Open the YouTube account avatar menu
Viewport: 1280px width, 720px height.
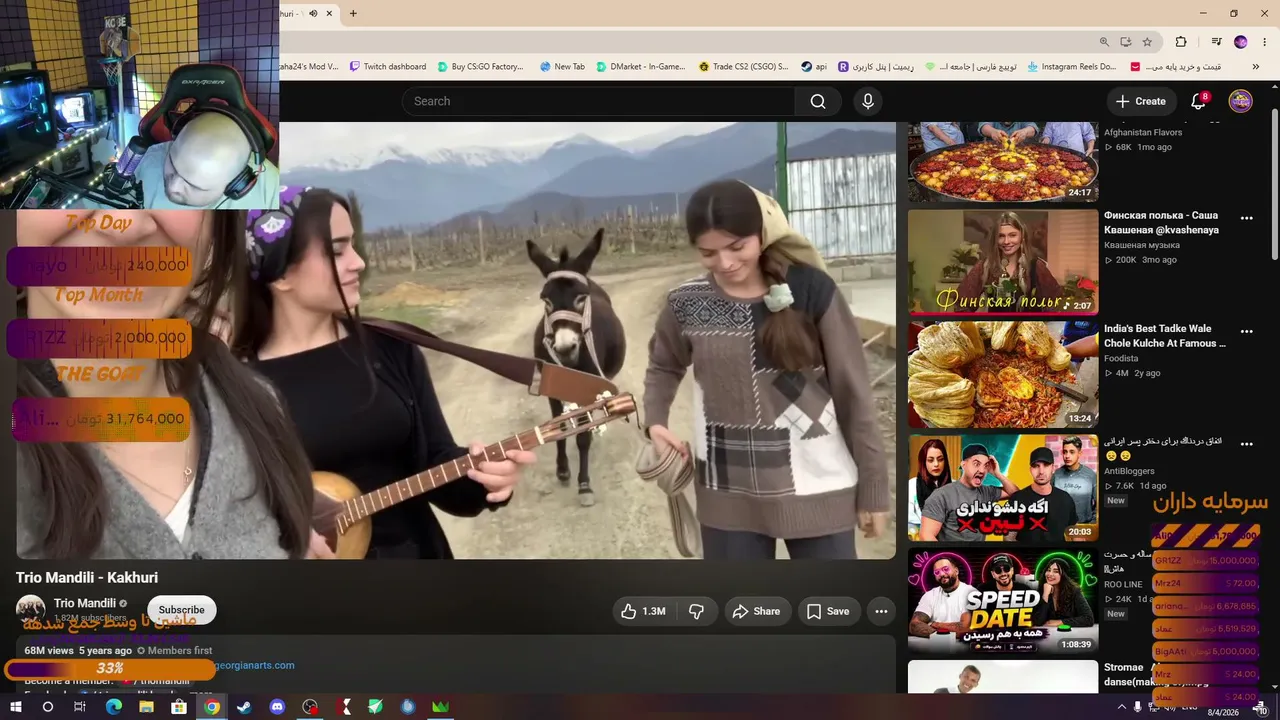click(x=1240, y=101)
